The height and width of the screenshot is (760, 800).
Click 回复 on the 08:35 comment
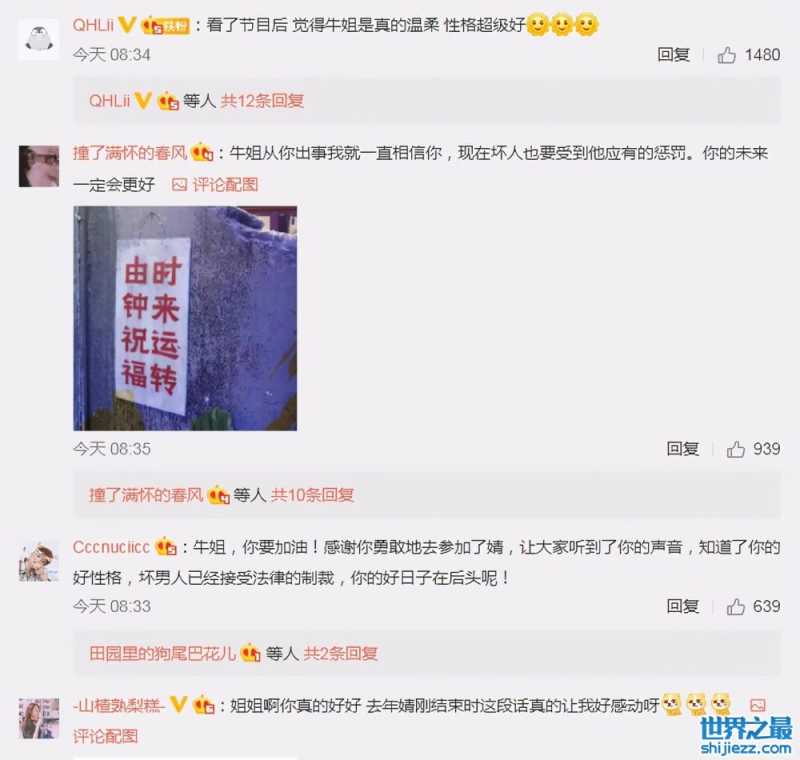pyautogui.click(x=683, y=449)
